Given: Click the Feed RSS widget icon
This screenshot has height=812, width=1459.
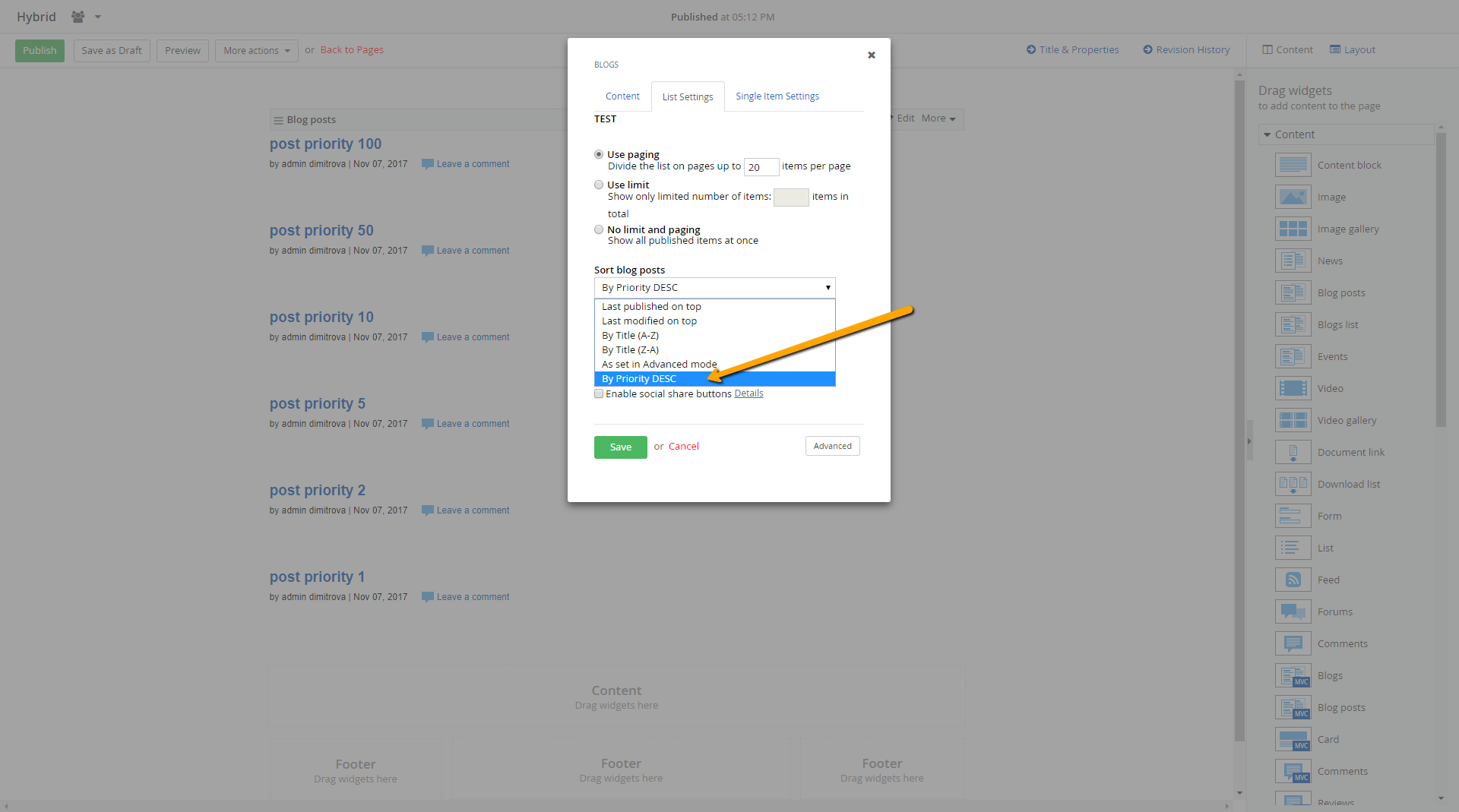Looking at the screenshot, I should point(1293,580).
